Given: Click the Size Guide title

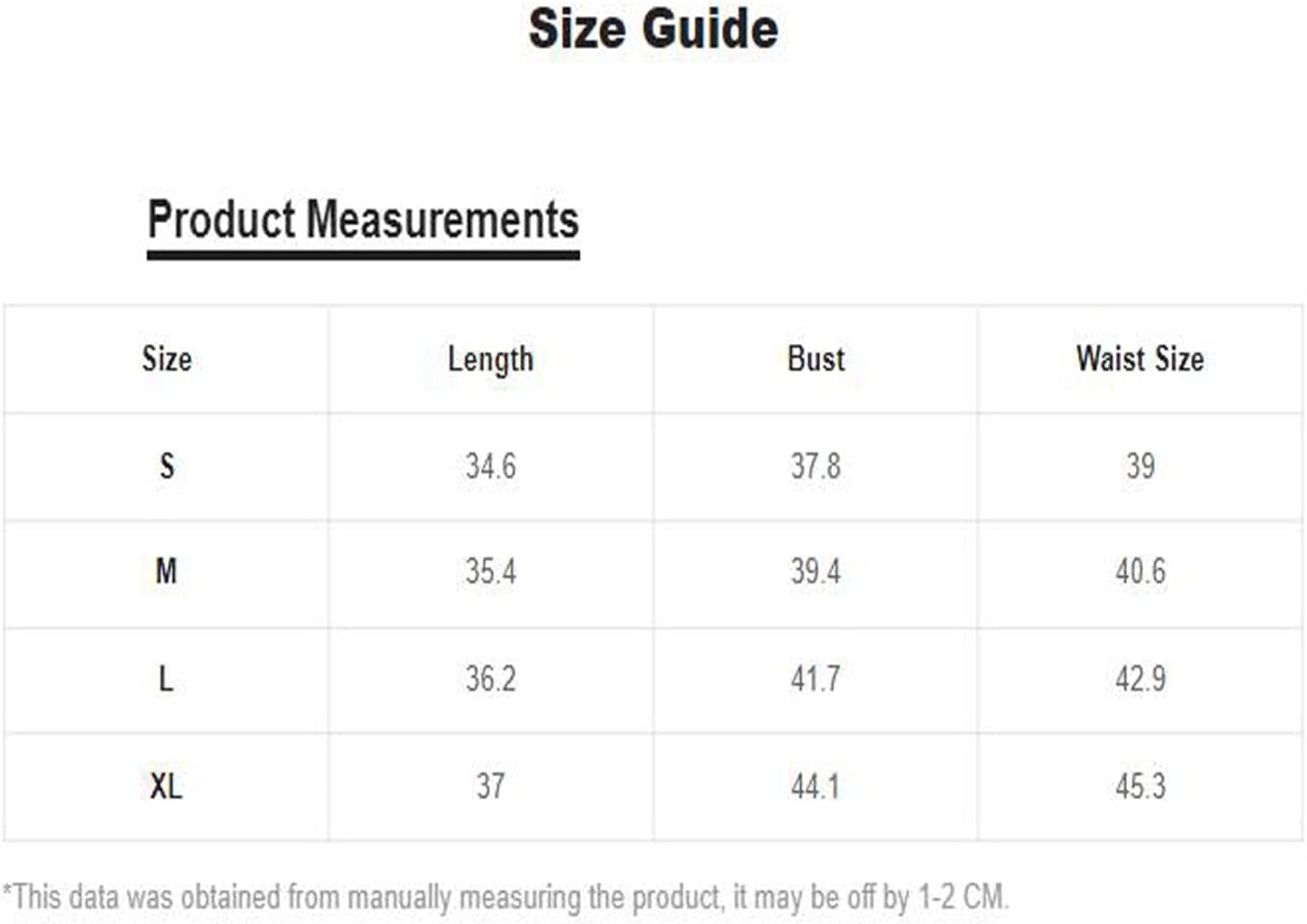Looking at the screenshot, I should 653,29.
